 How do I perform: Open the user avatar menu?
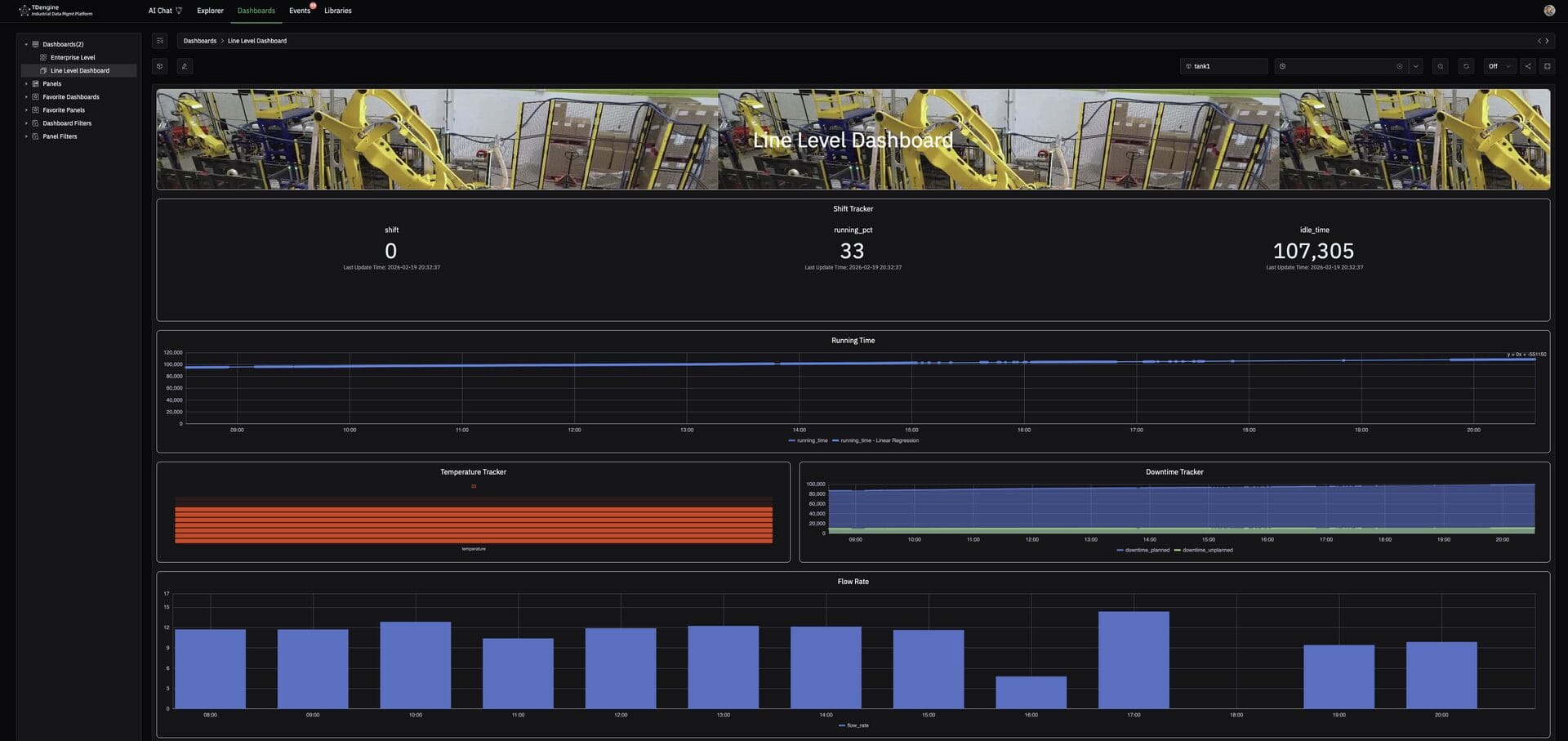tap(1549, 11)
